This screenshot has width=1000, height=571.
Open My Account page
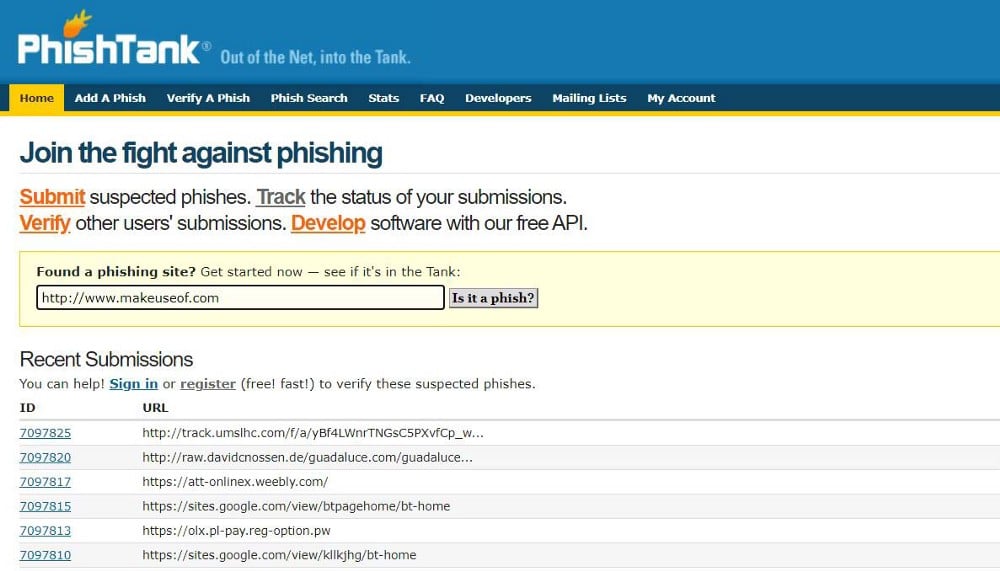(681, 98)
